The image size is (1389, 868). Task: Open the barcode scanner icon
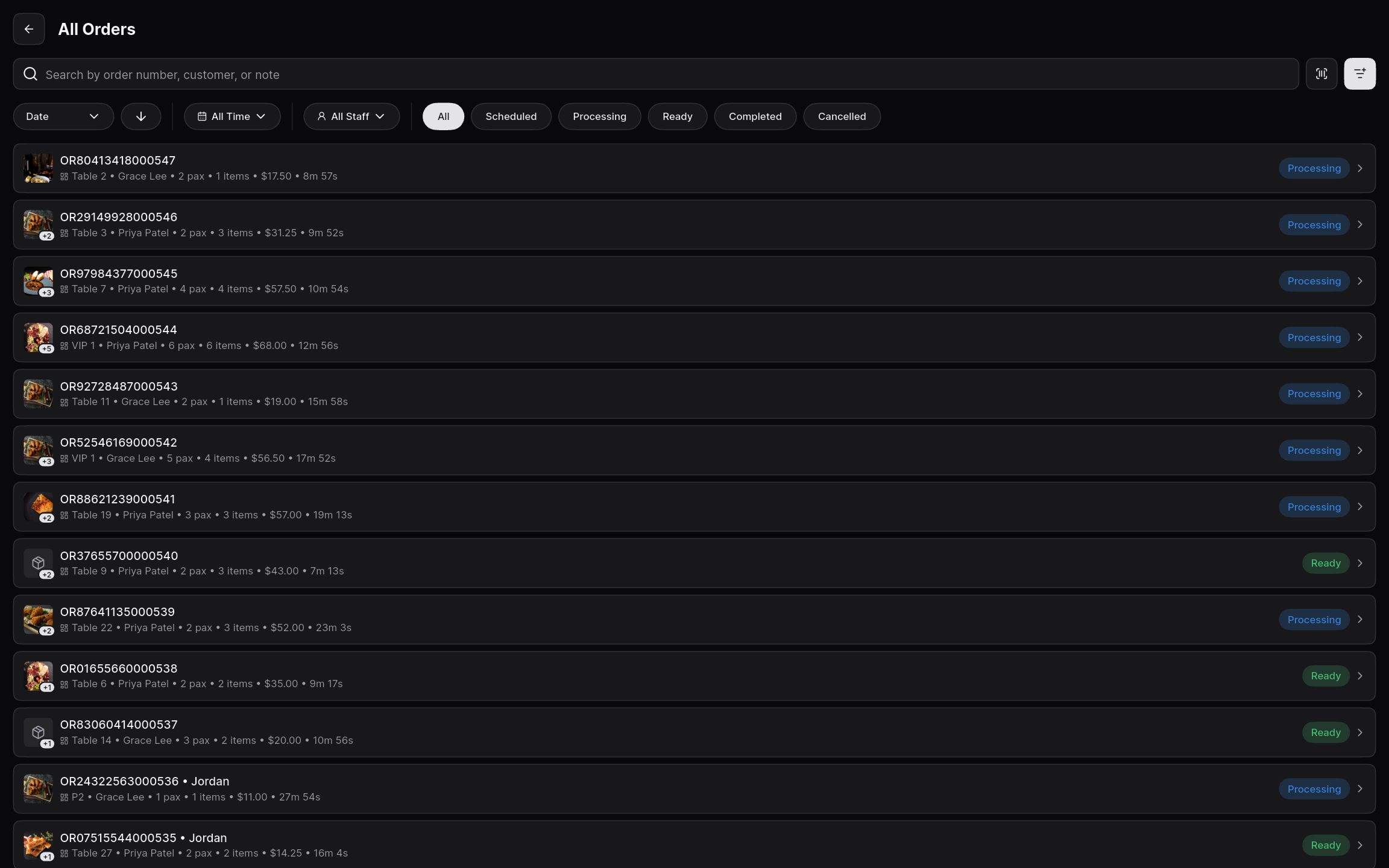point(1321,74)
